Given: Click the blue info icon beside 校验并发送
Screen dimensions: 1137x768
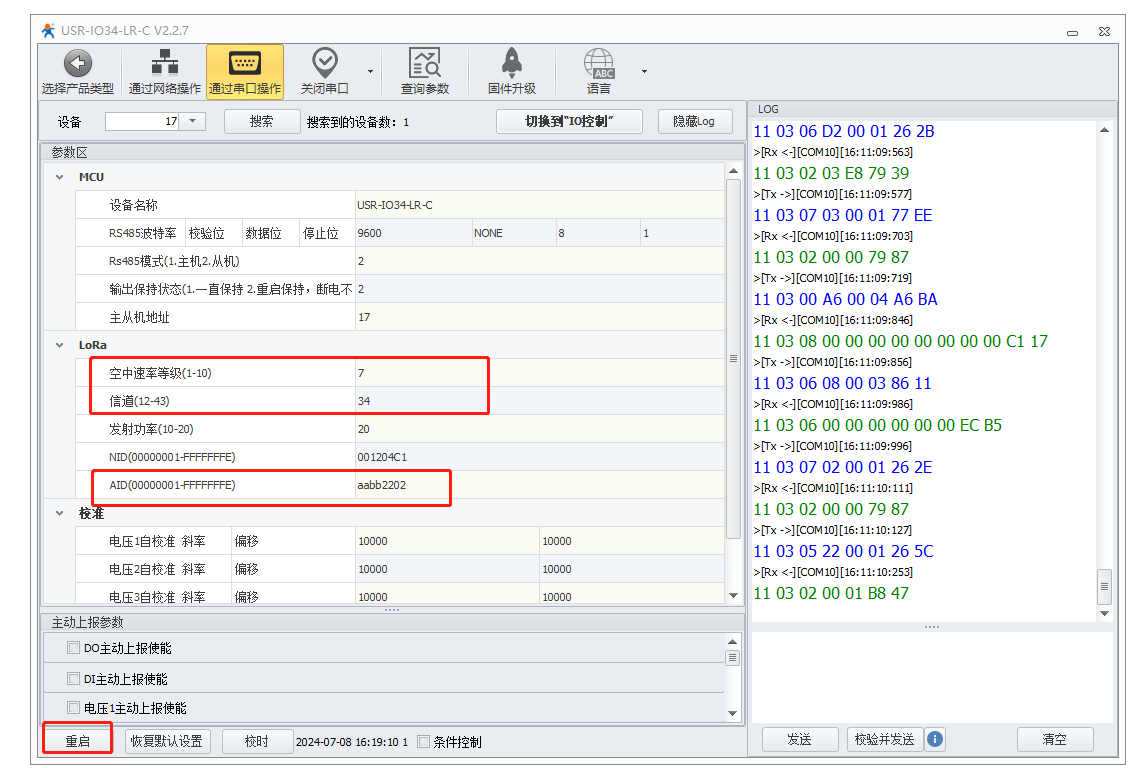Looking at the screenshot, I should click(935, 739).
